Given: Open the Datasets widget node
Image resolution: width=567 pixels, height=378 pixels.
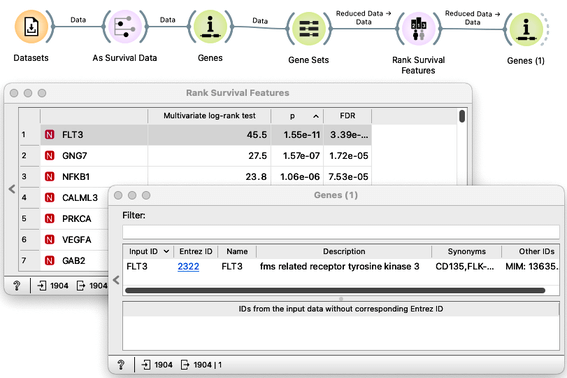Looking at the screenshot, I should (x=31, y=27).
